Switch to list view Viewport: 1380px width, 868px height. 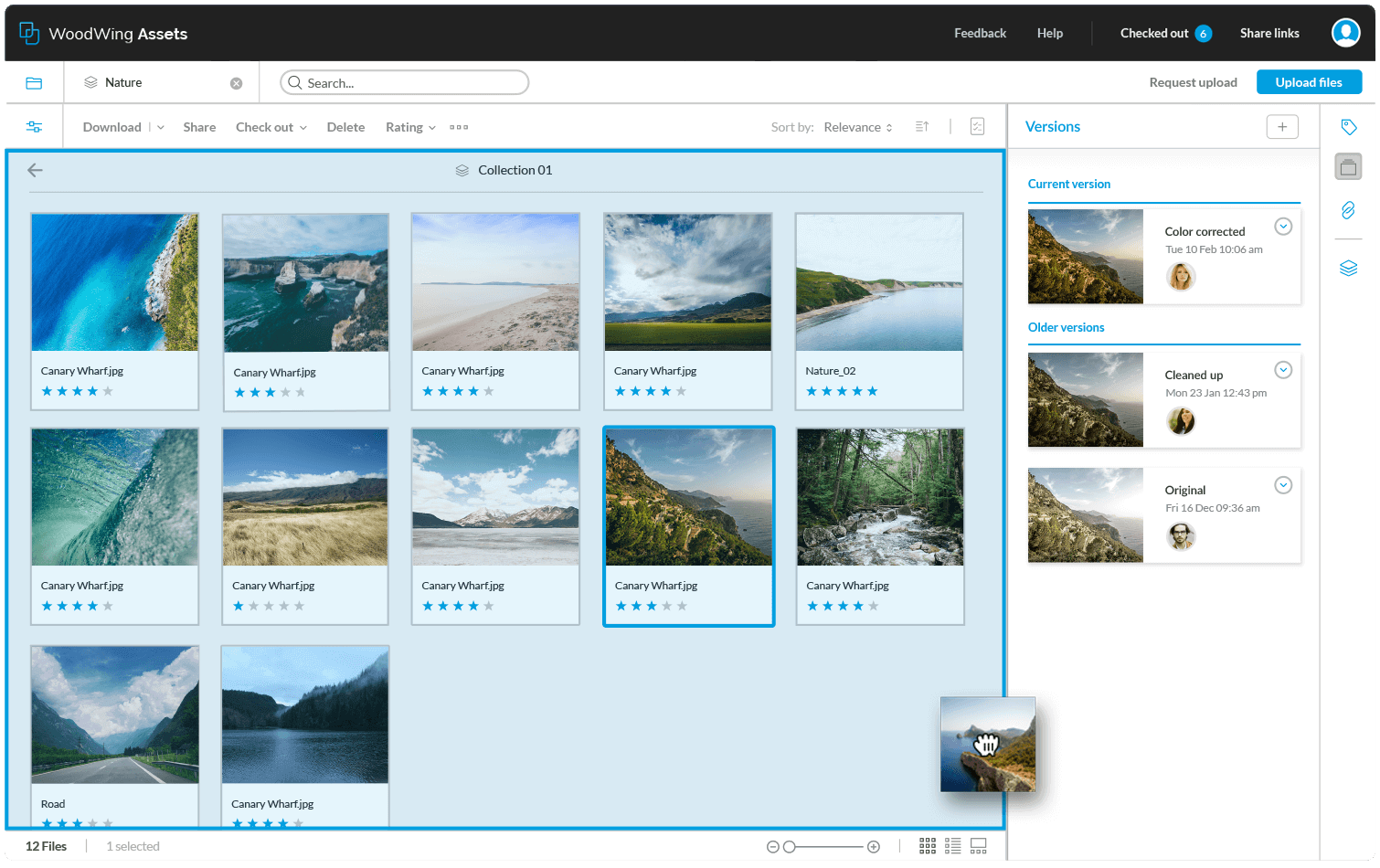click(952, 846)
